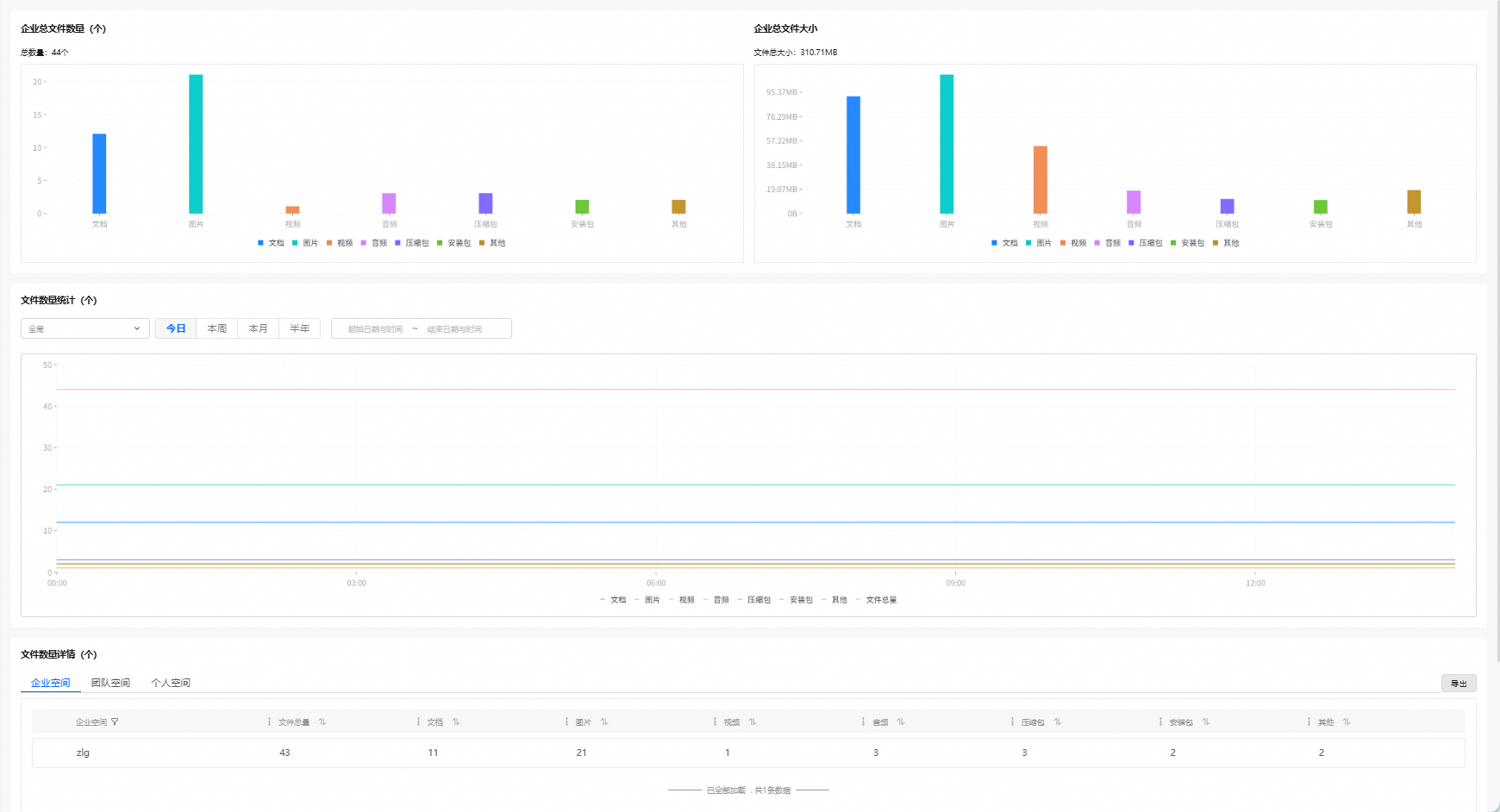Toggle 文档 legend in file size bar chart
This screenshot has width=1500, height=812.
1004,243
